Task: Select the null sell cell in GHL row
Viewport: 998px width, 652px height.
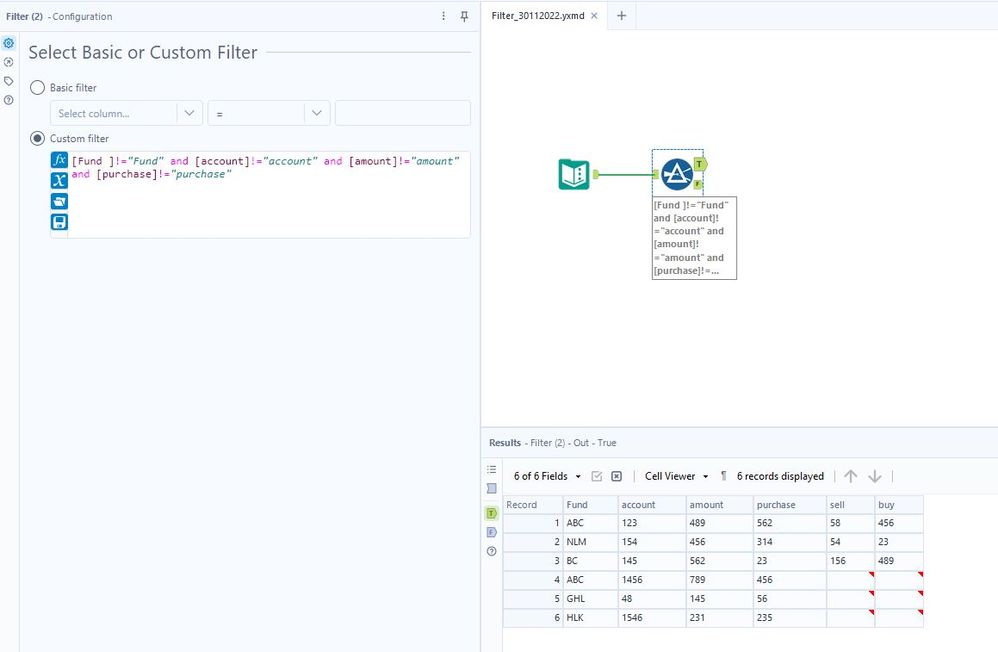Action: (x=851, y=599)
